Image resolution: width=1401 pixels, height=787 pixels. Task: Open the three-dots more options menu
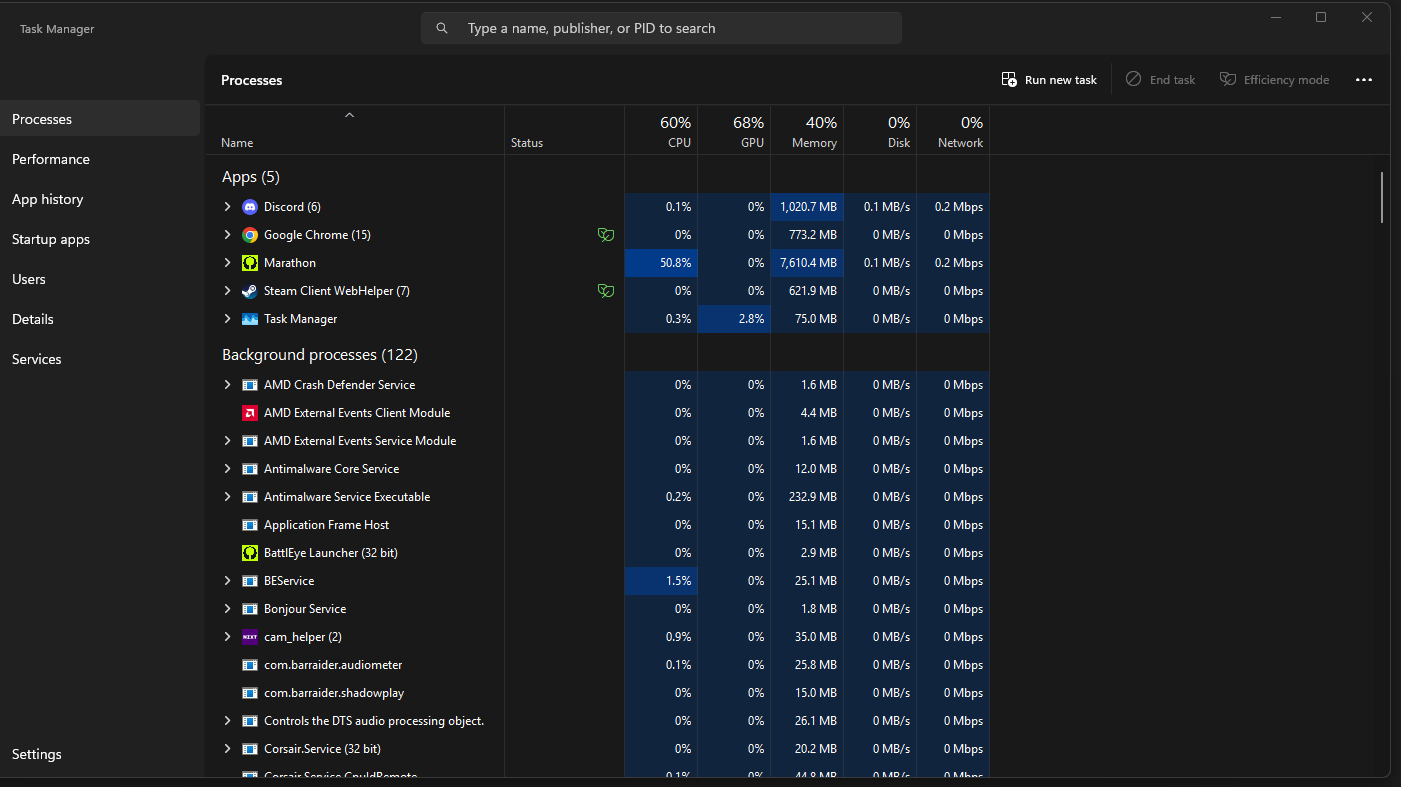click(x=1364, y=80)
